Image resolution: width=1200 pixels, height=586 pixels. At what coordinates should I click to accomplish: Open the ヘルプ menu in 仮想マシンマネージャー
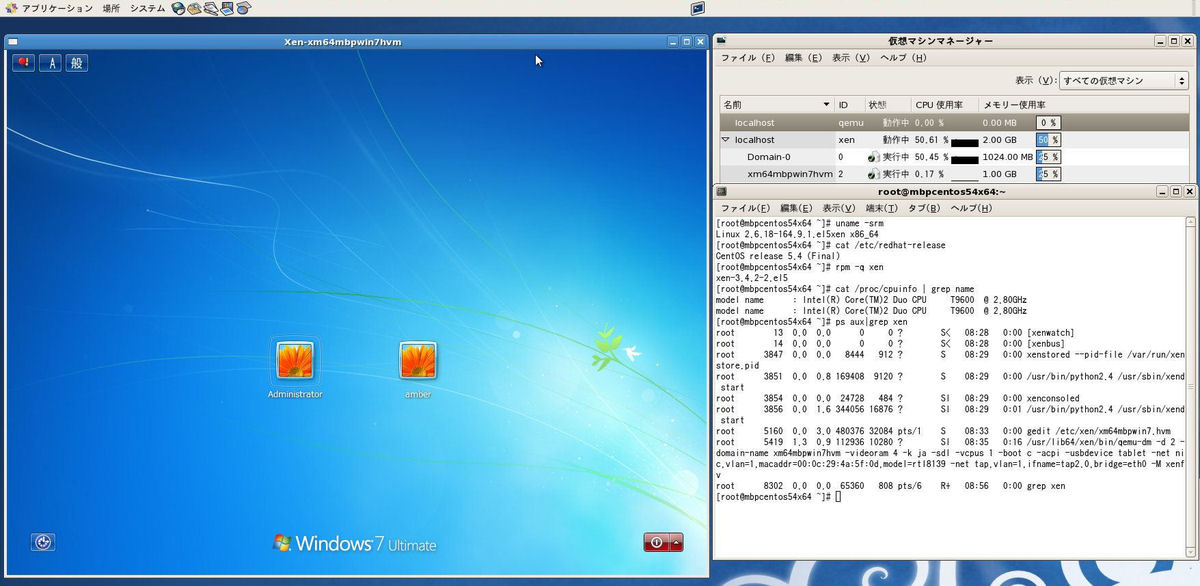click(903, 58)
